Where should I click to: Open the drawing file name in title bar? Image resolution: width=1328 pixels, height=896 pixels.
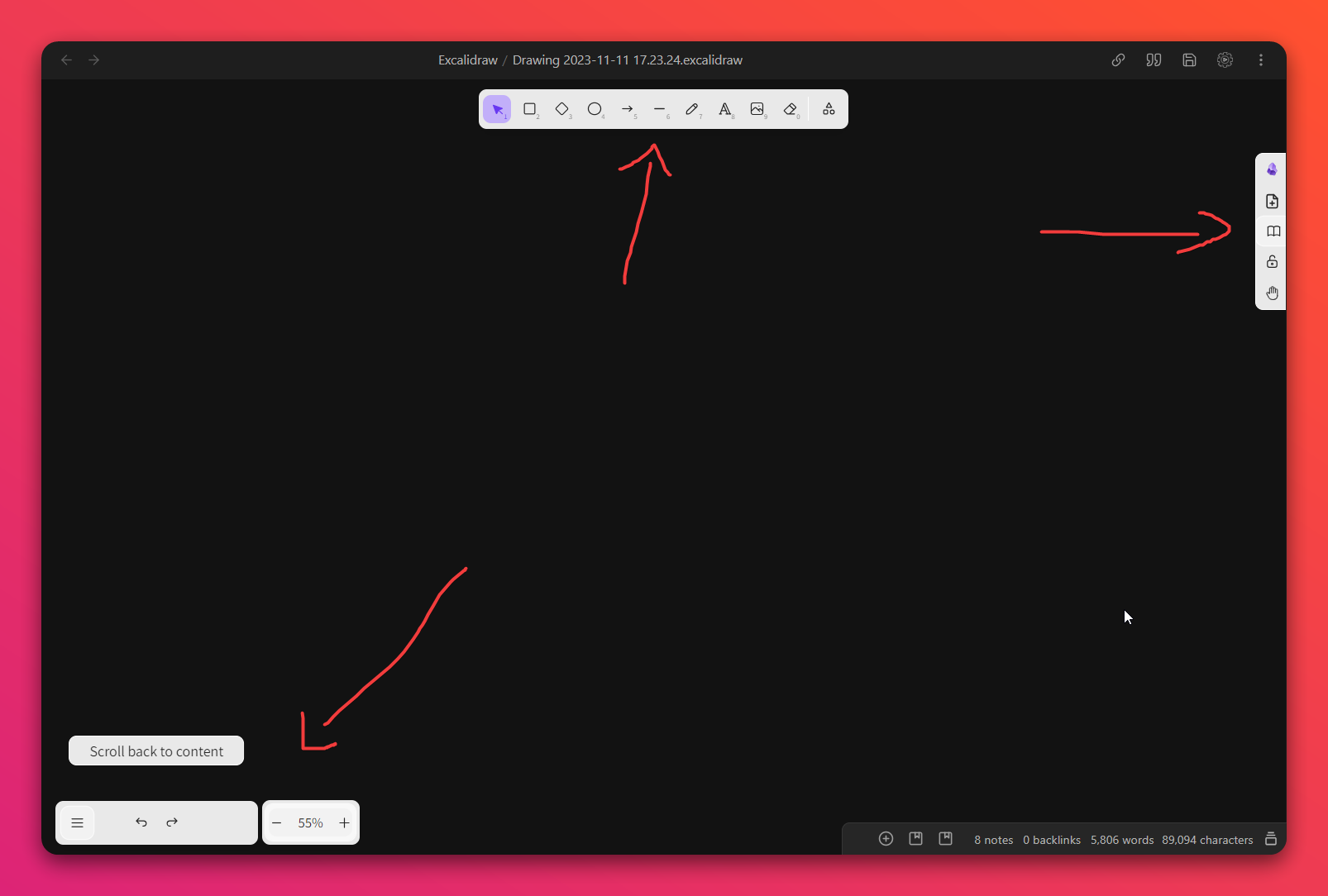point(627,60)
